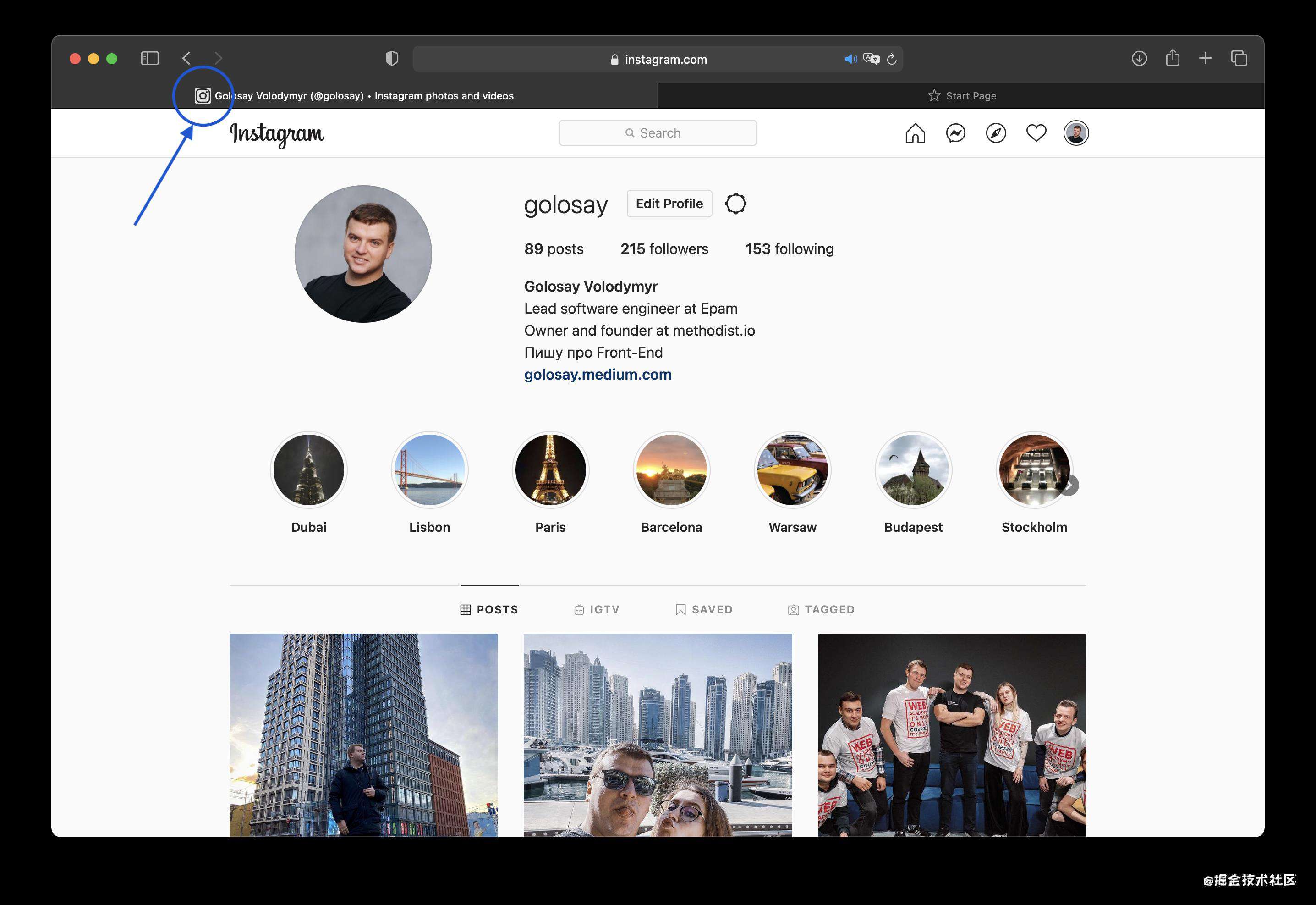View the 153 following list
This screenshot has height=905, width=1316.
(x=790, y=249)
